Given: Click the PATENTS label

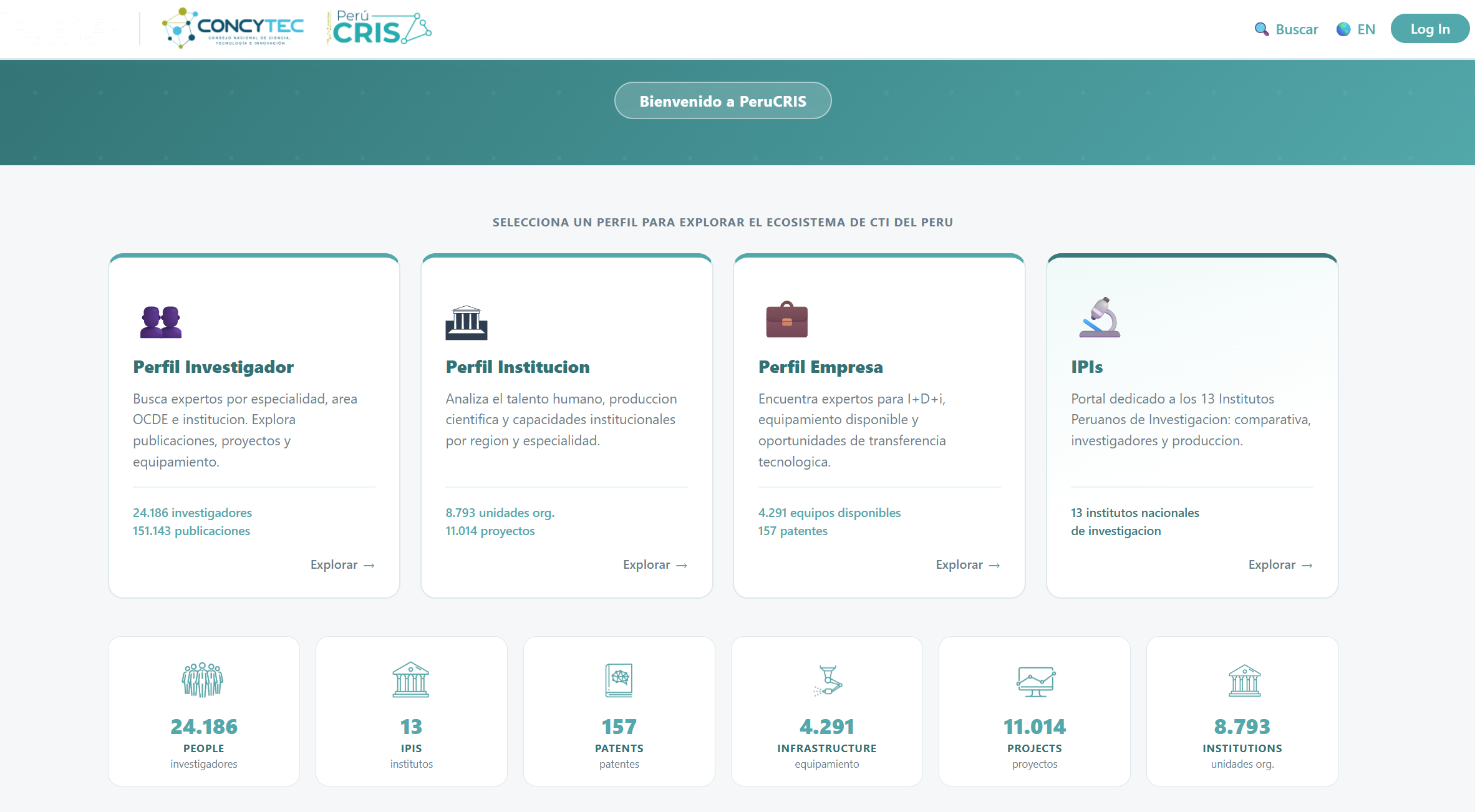Looking at the screenshot, I should coord(619,748).
